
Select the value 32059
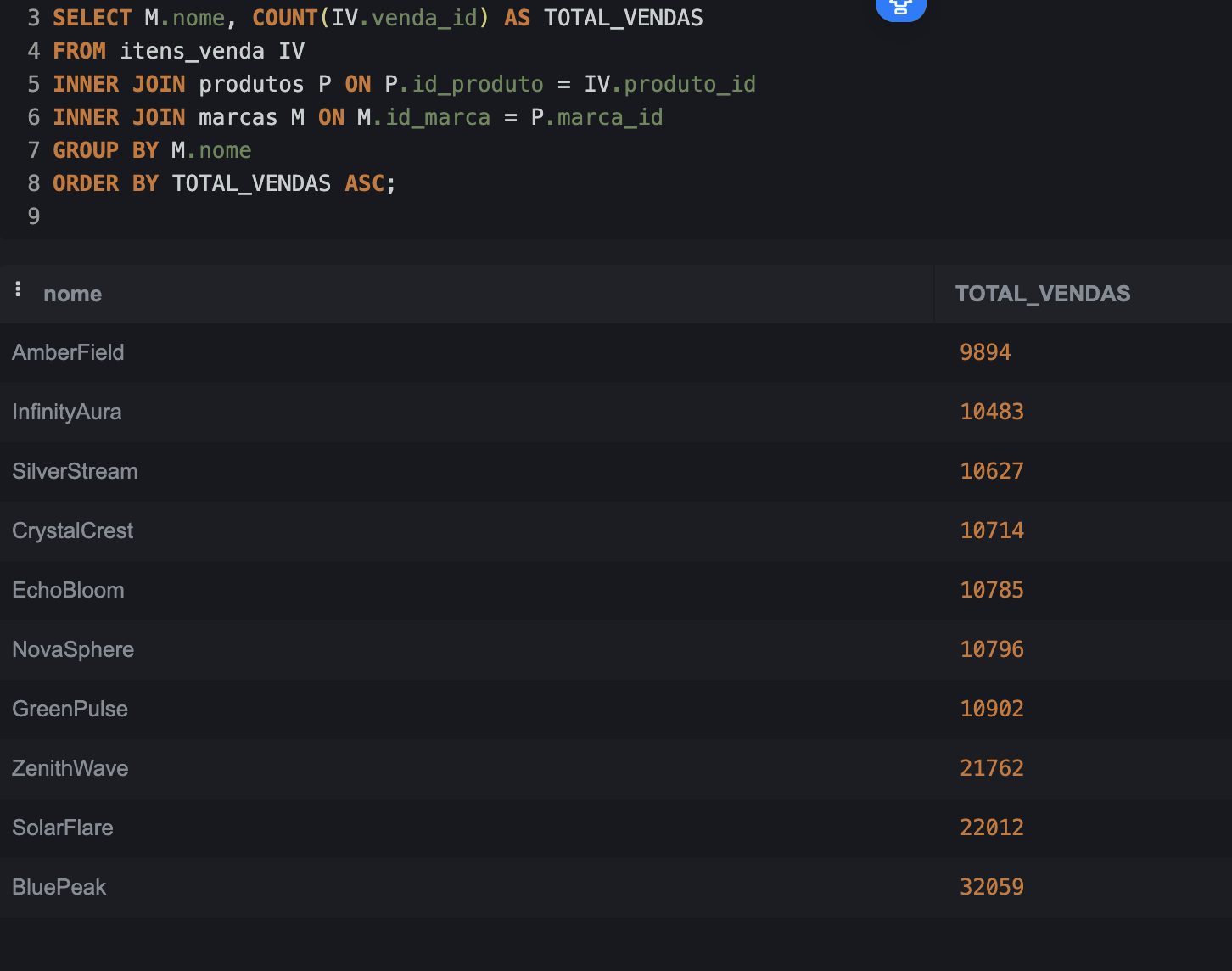point(992,887)
